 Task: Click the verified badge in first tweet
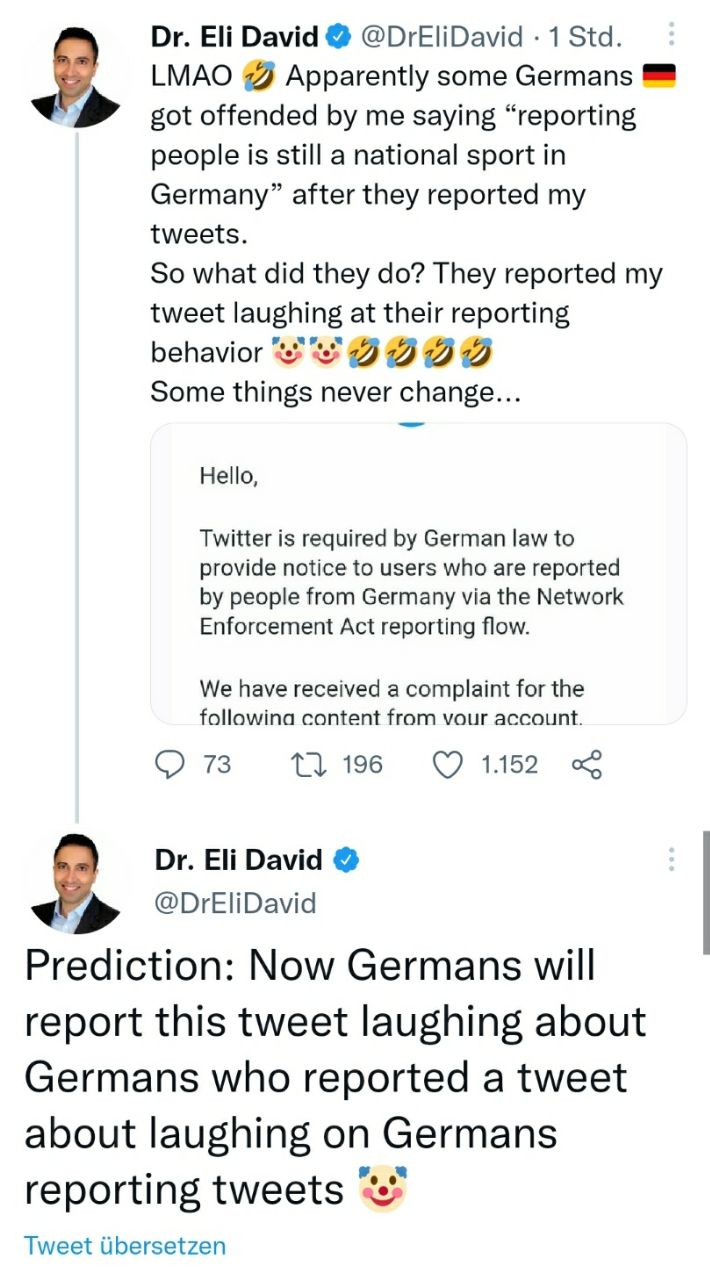coord(339,38)
